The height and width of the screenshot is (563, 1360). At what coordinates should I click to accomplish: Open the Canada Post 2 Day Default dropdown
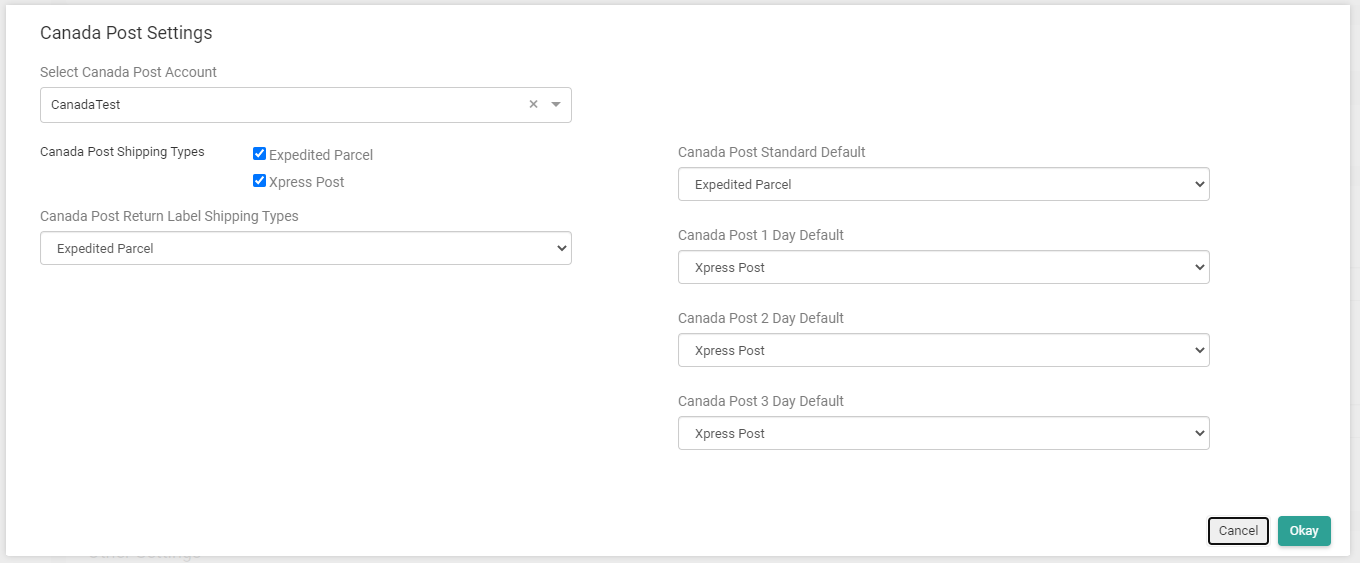944,350
